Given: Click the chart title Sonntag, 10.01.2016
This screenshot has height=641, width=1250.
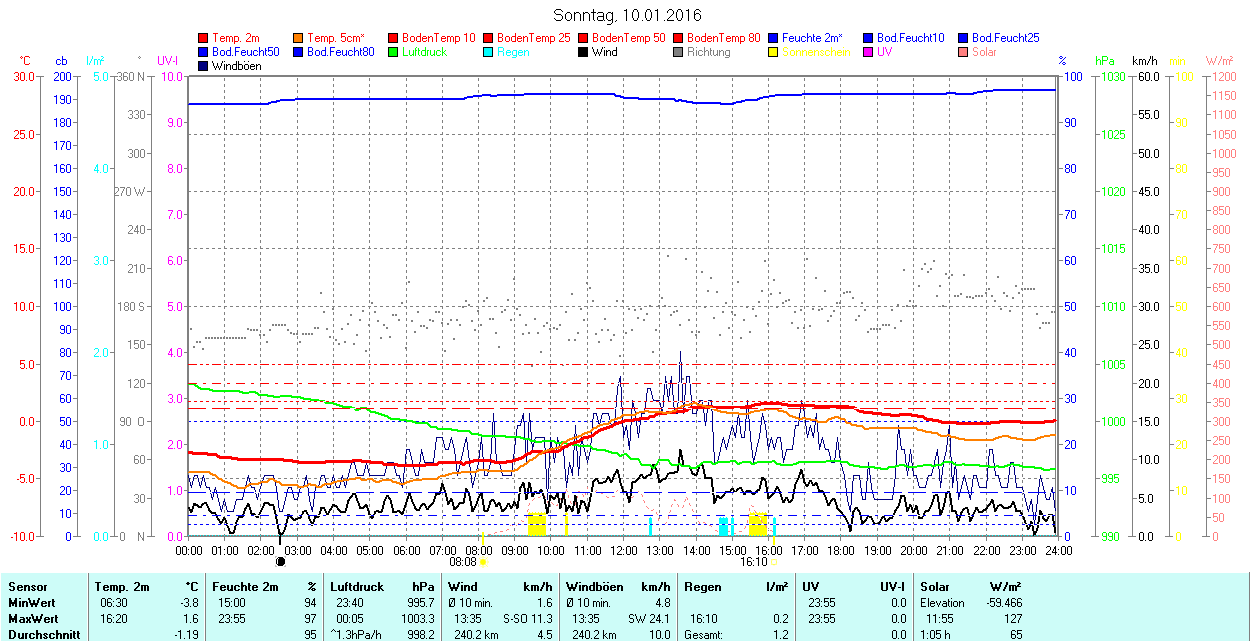Looking at the screenshot, I should [x=627, y=16].
